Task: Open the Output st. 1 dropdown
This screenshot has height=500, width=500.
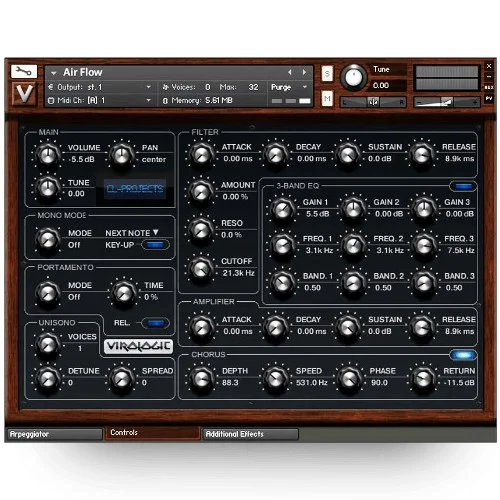Action: coord(149,87)
